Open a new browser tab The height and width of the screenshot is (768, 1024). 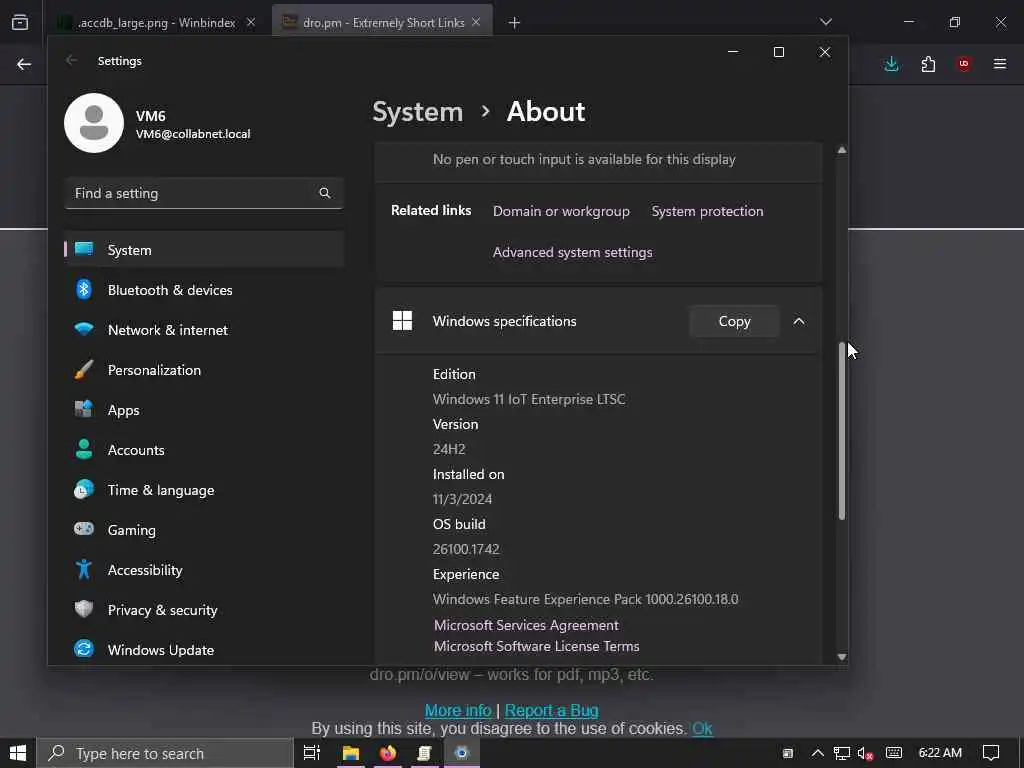click(514, 23)
